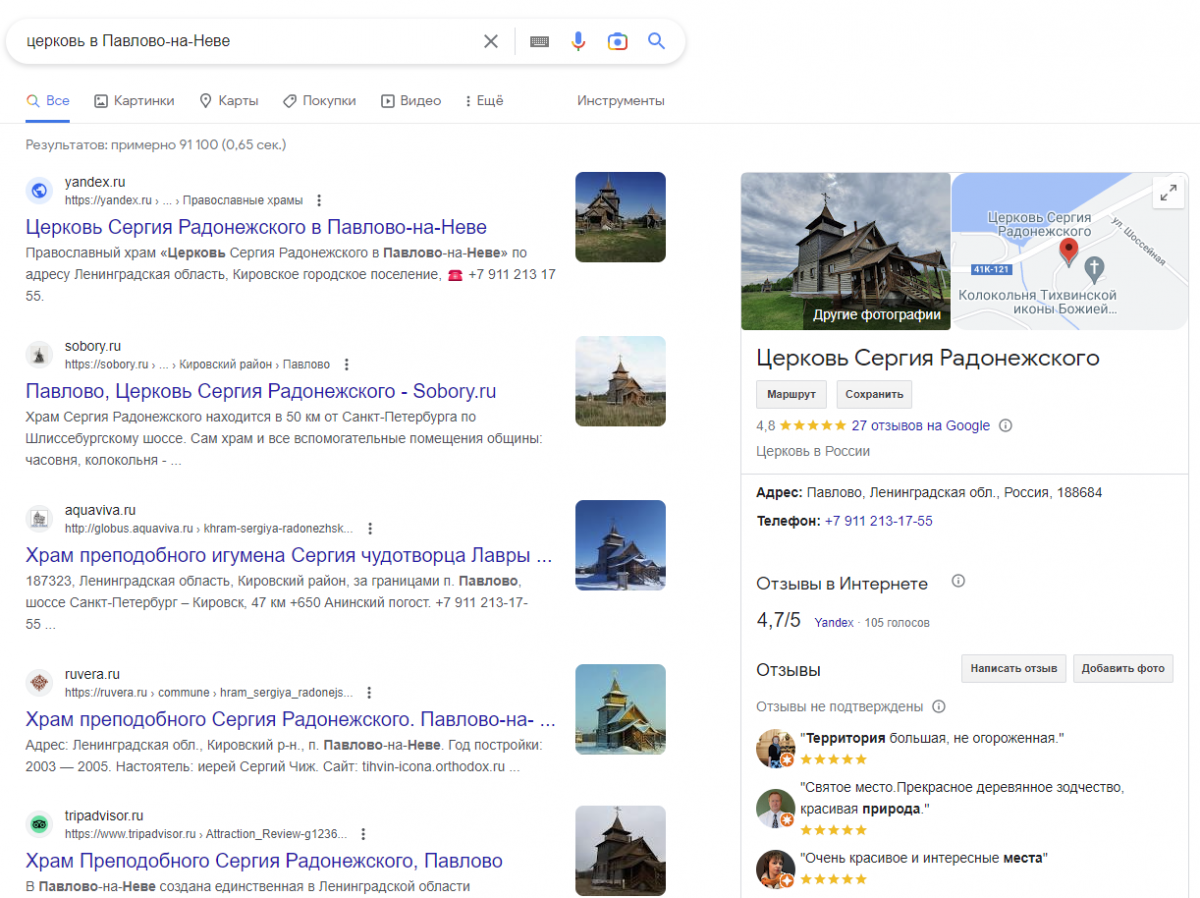Open the ruvera.ru result thumbnail image

coord(620,709)
